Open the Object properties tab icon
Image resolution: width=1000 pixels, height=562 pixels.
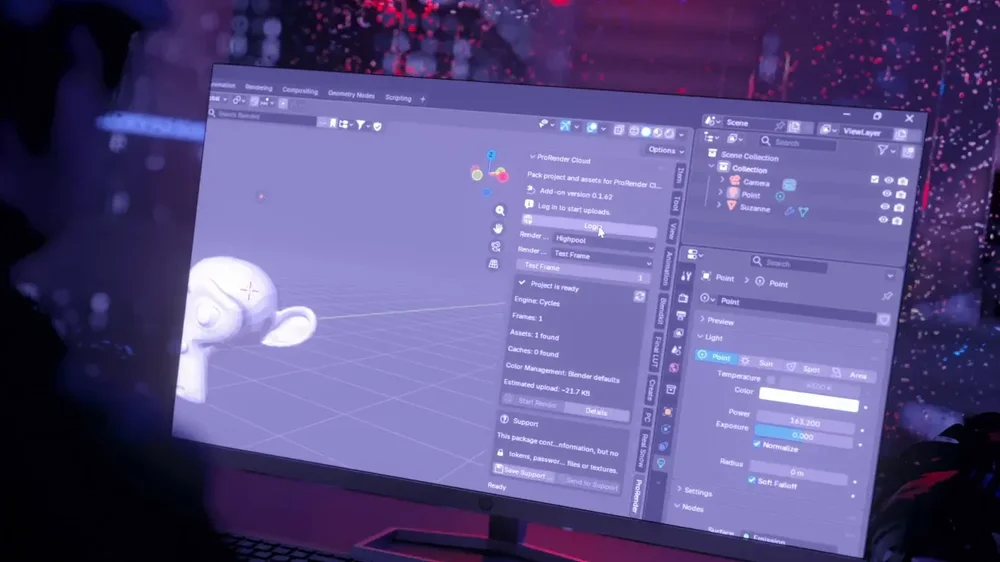pos(668,411)
